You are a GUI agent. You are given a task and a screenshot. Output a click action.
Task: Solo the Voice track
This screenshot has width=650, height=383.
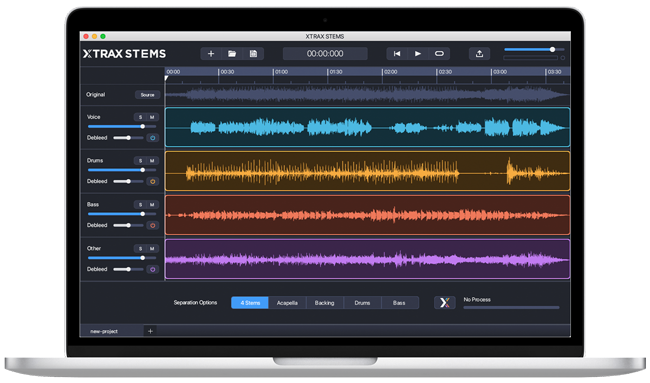tap(140, 117)
